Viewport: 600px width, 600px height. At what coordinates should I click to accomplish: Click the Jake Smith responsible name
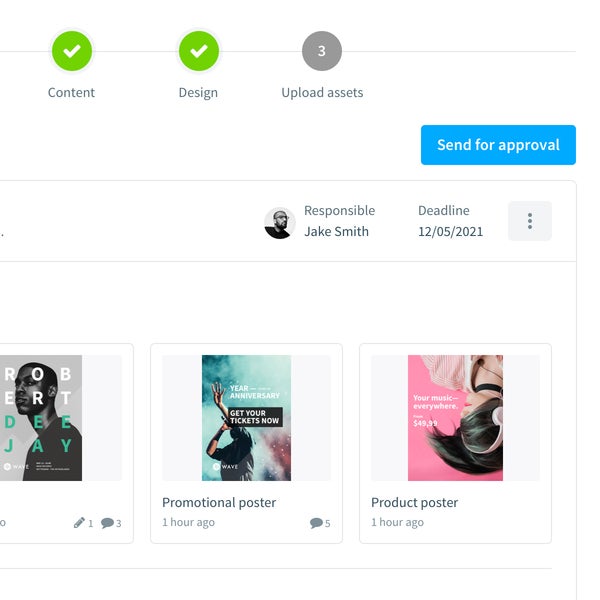point(336,232)
